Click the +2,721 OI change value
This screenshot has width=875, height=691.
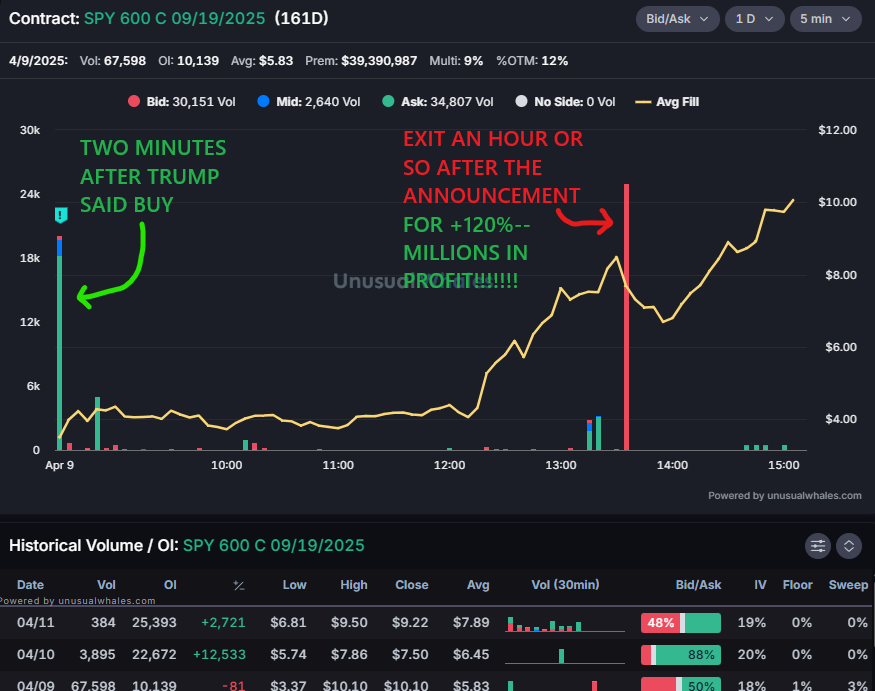[x=223, y=622]
